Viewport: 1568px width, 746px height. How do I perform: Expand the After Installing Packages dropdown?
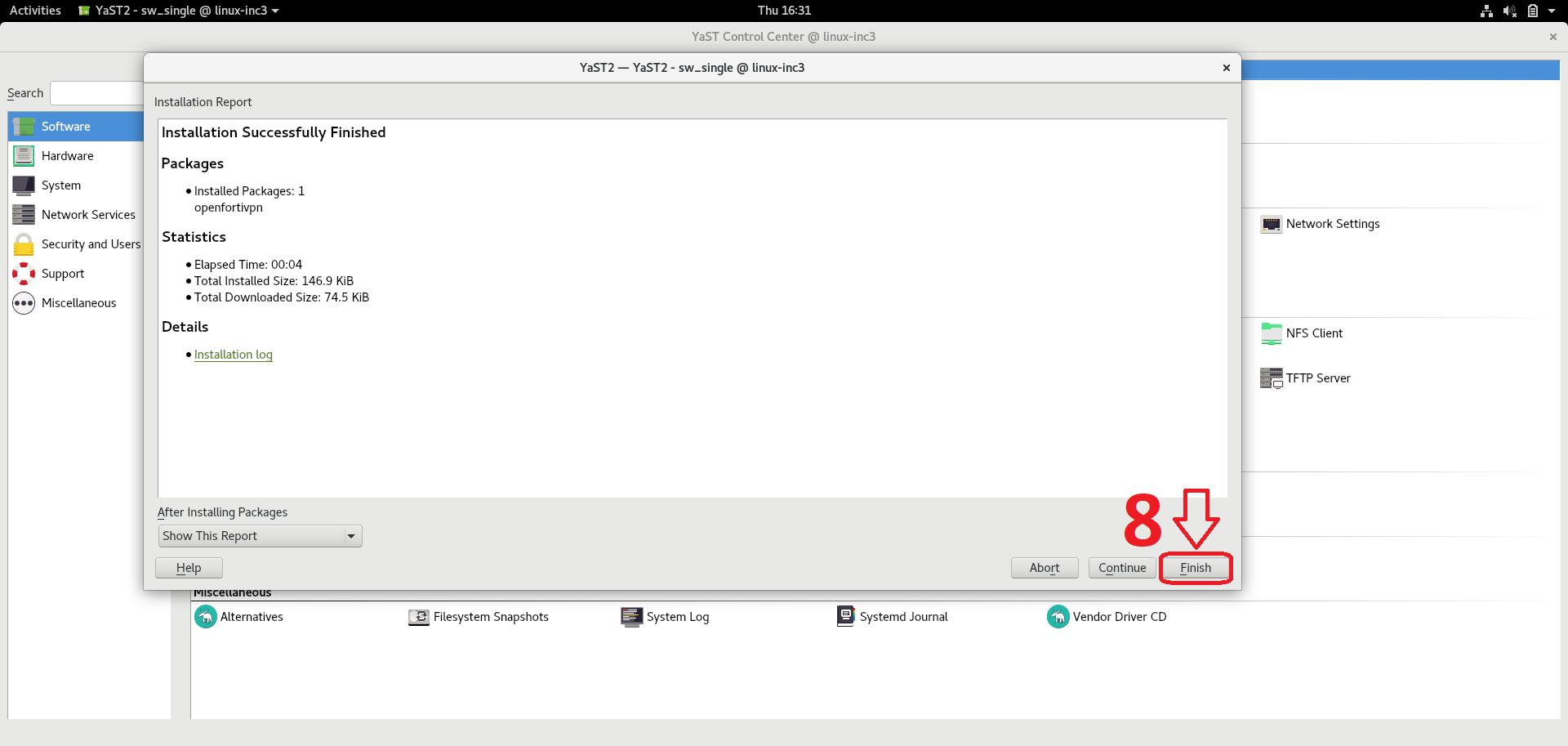[x=260, y=536]
